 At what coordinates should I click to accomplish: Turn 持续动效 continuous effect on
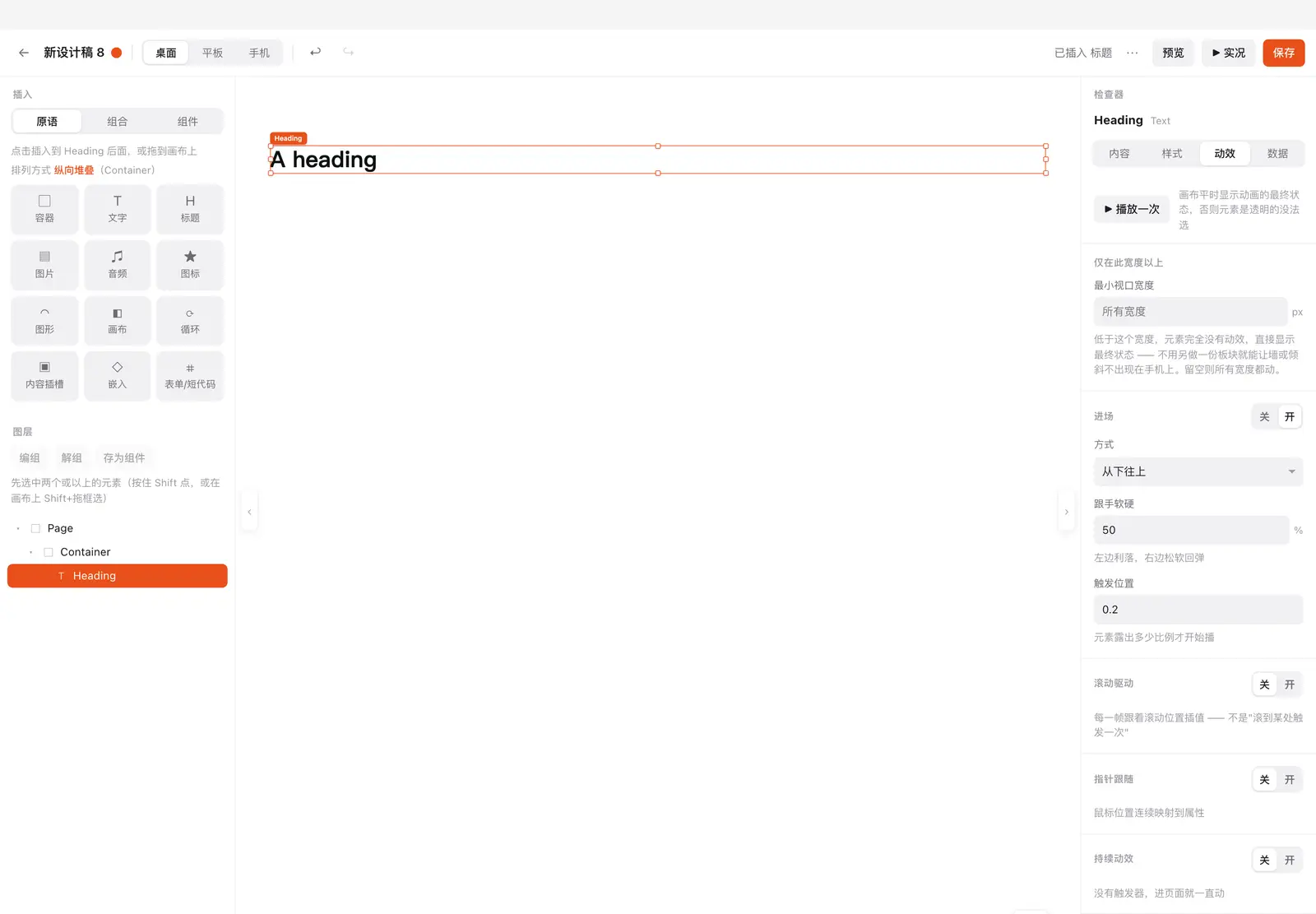pyautogui.click(x=1290, y=860)
